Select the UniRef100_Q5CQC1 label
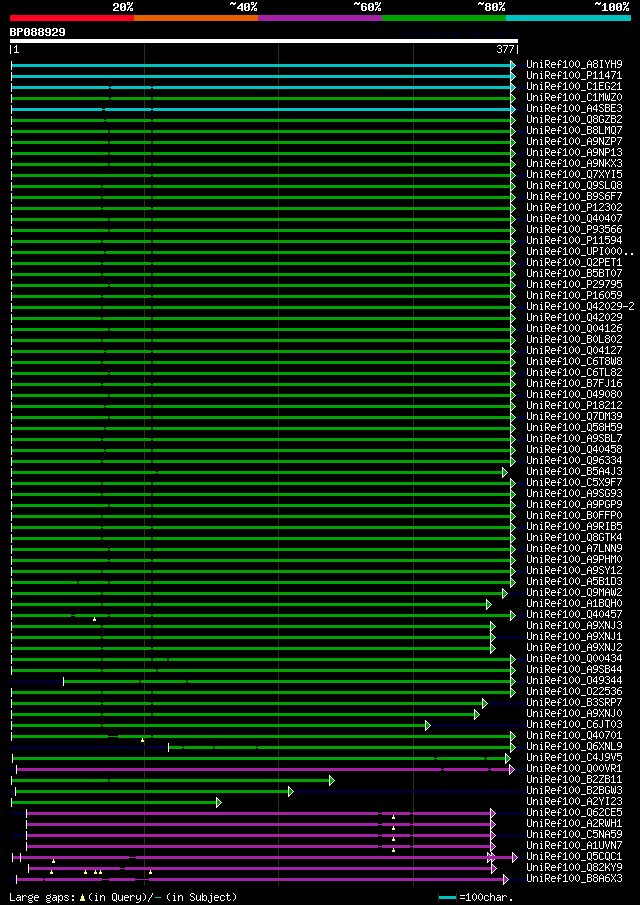 tap(574, 856)
